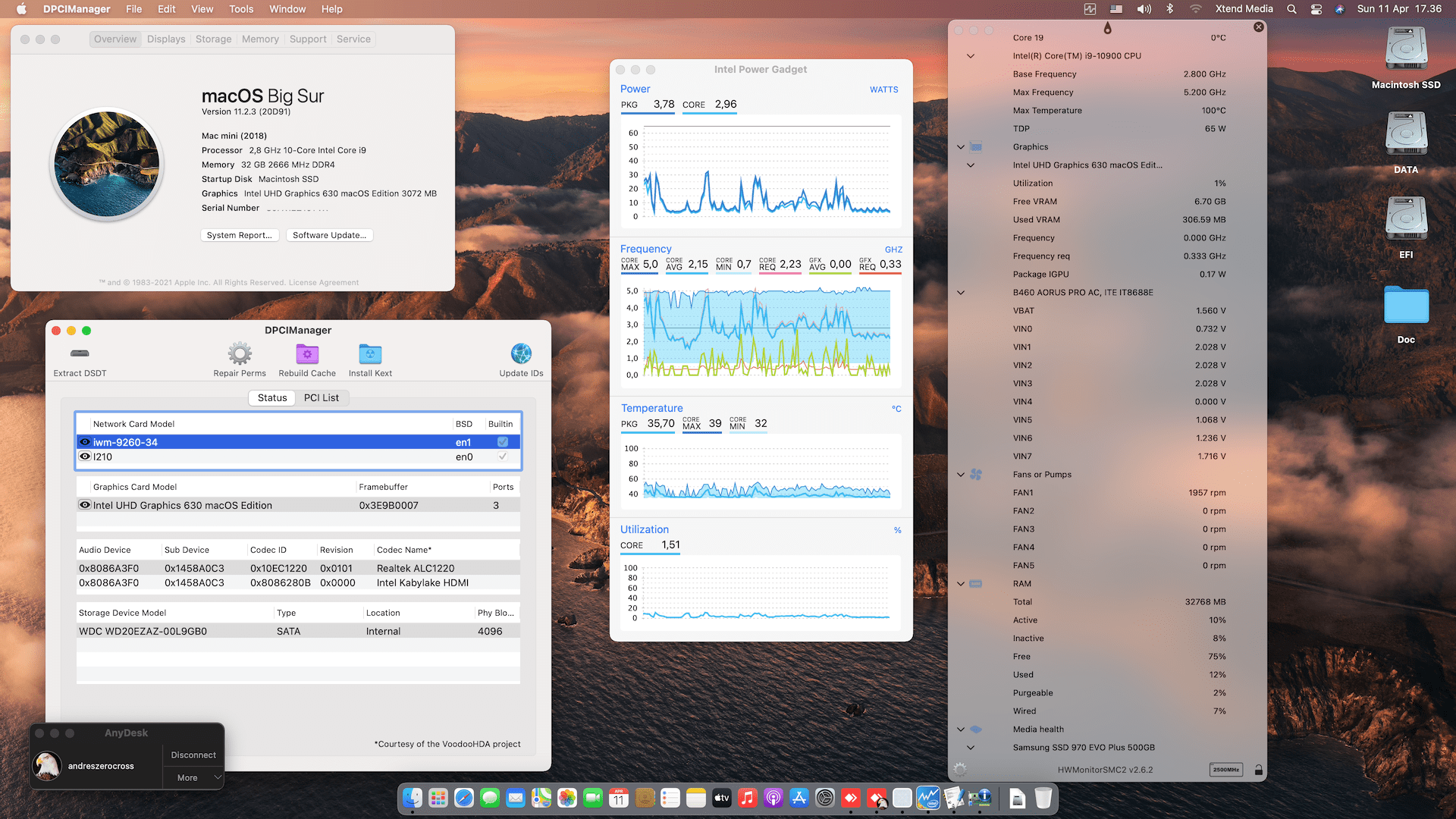The width and height of the screenshot is (1456, 819).
Task: Click the Bluetooth menu bar icon
Action: point(1169,9)
